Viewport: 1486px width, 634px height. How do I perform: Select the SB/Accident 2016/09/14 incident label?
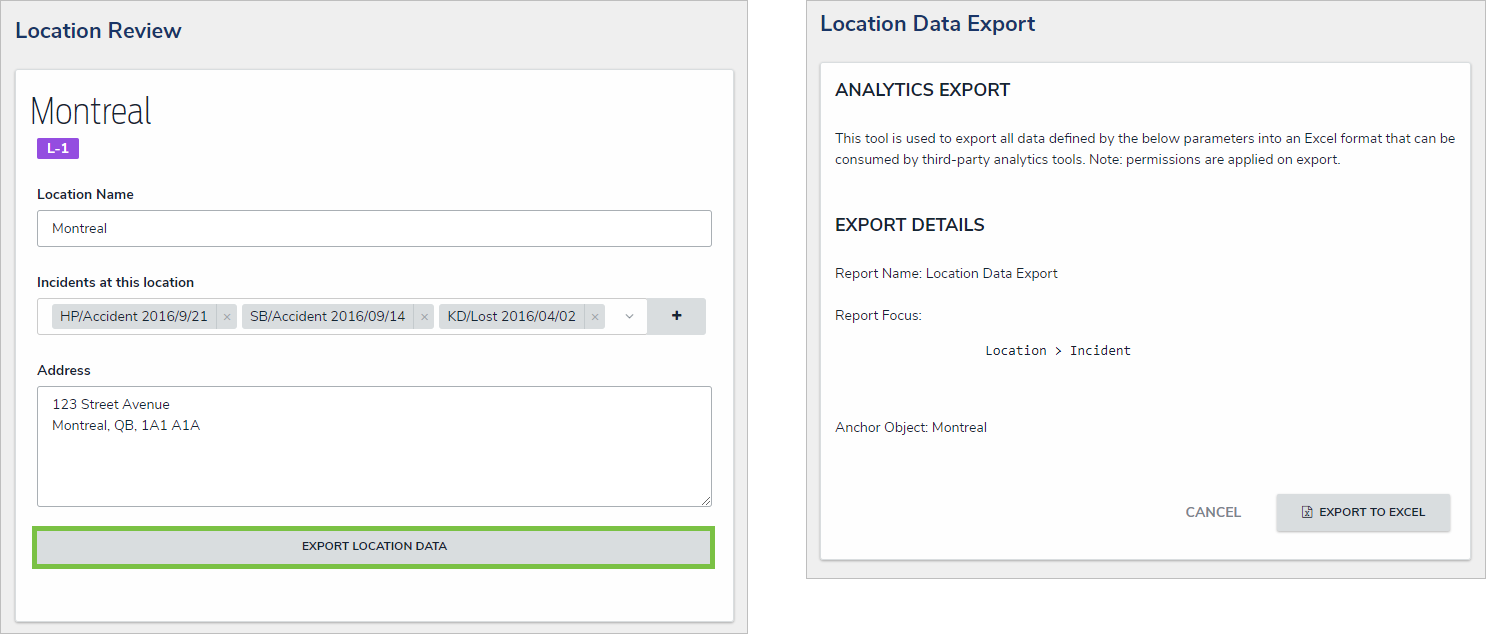click(327, 317)
